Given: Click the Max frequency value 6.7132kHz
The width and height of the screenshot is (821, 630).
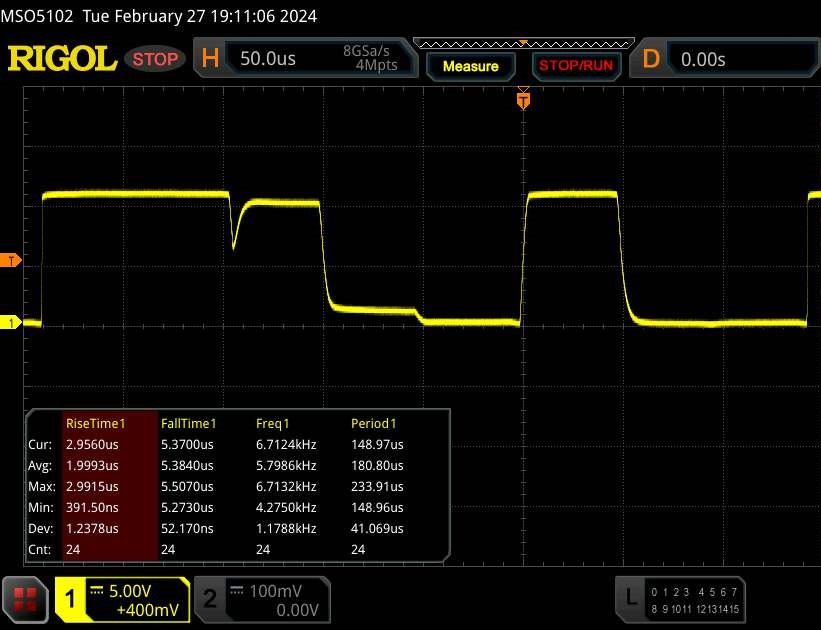Looking at the screenshot, I should (x=286, y=487).
